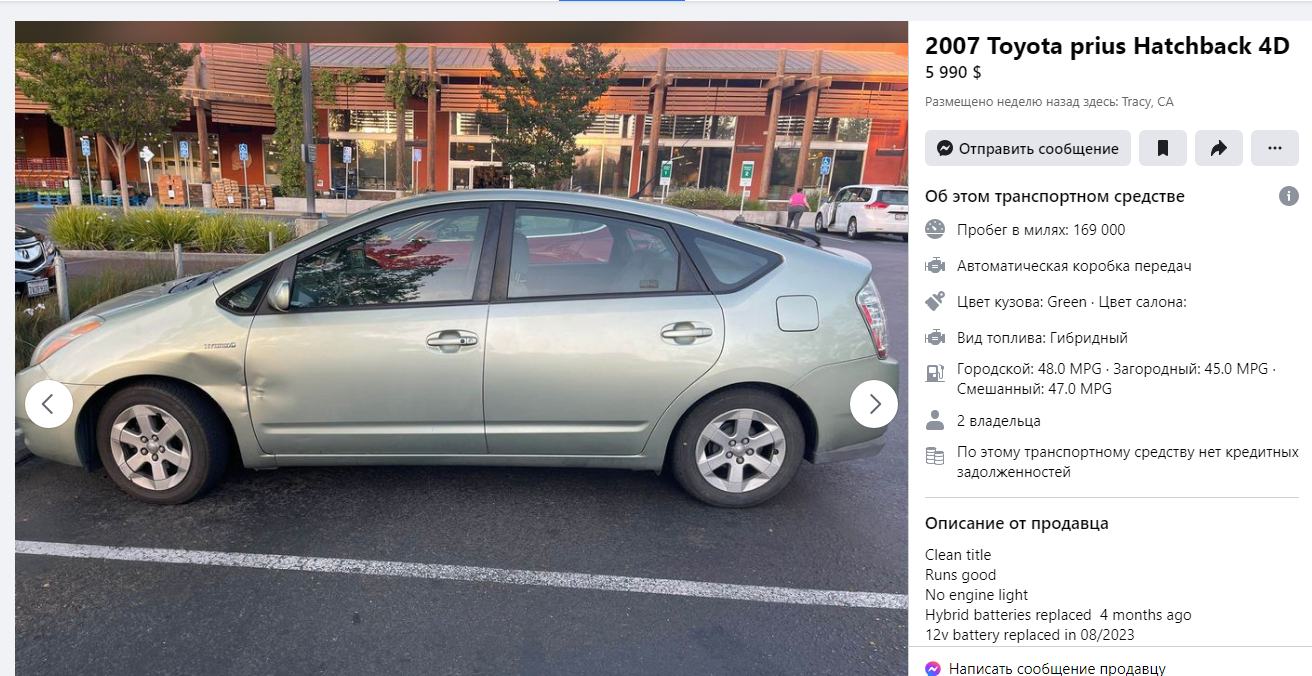Click the fuel pump MPG icon
Image resolution: width=1312 pixels, height=676 pixels.
935,373
